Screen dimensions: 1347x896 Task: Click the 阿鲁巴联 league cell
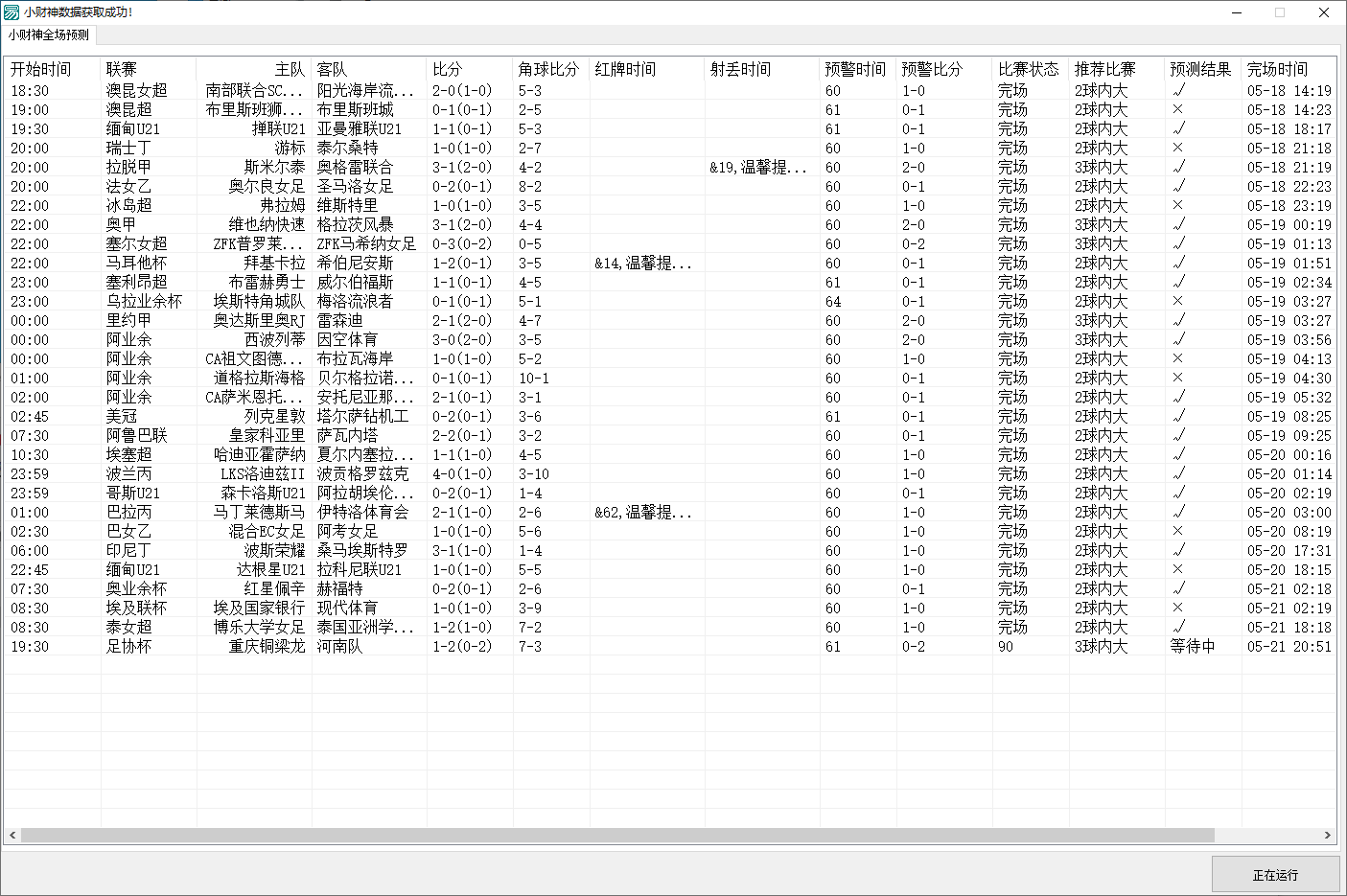pos(136,435)
